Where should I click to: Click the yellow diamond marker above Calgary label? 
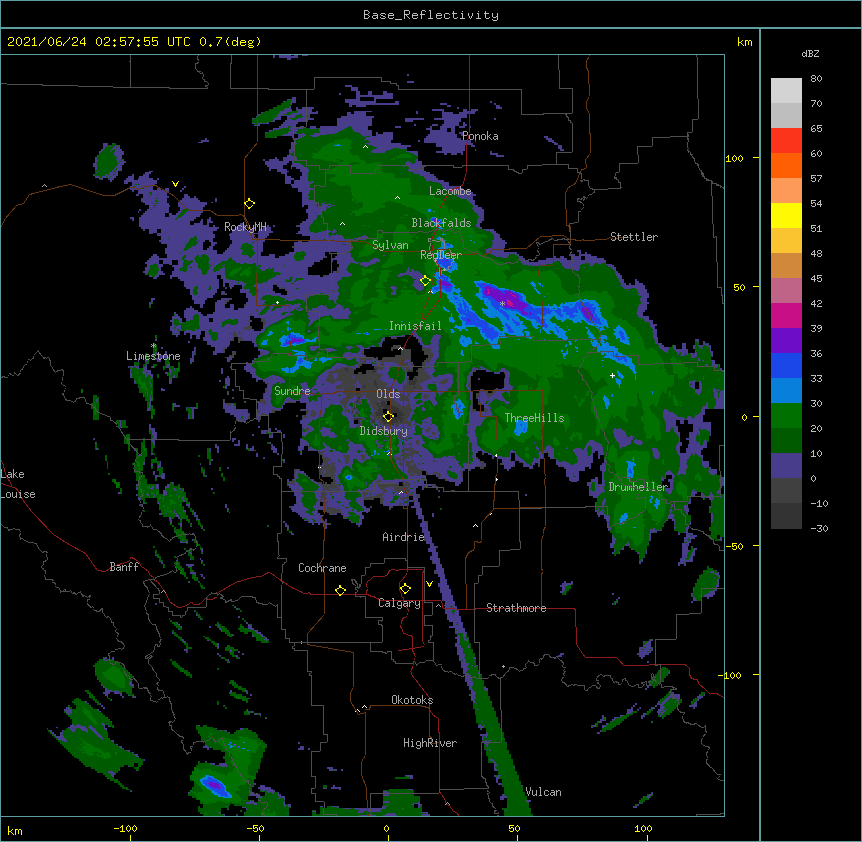coord(405,589)
